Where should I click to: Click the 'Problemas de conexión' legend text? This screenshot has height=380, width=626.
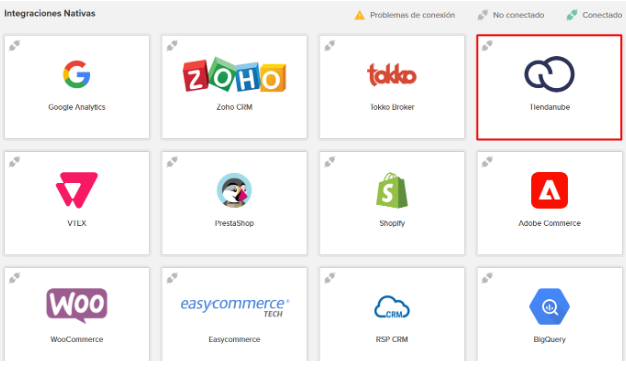pyautogui.click(x=412, y=15)
